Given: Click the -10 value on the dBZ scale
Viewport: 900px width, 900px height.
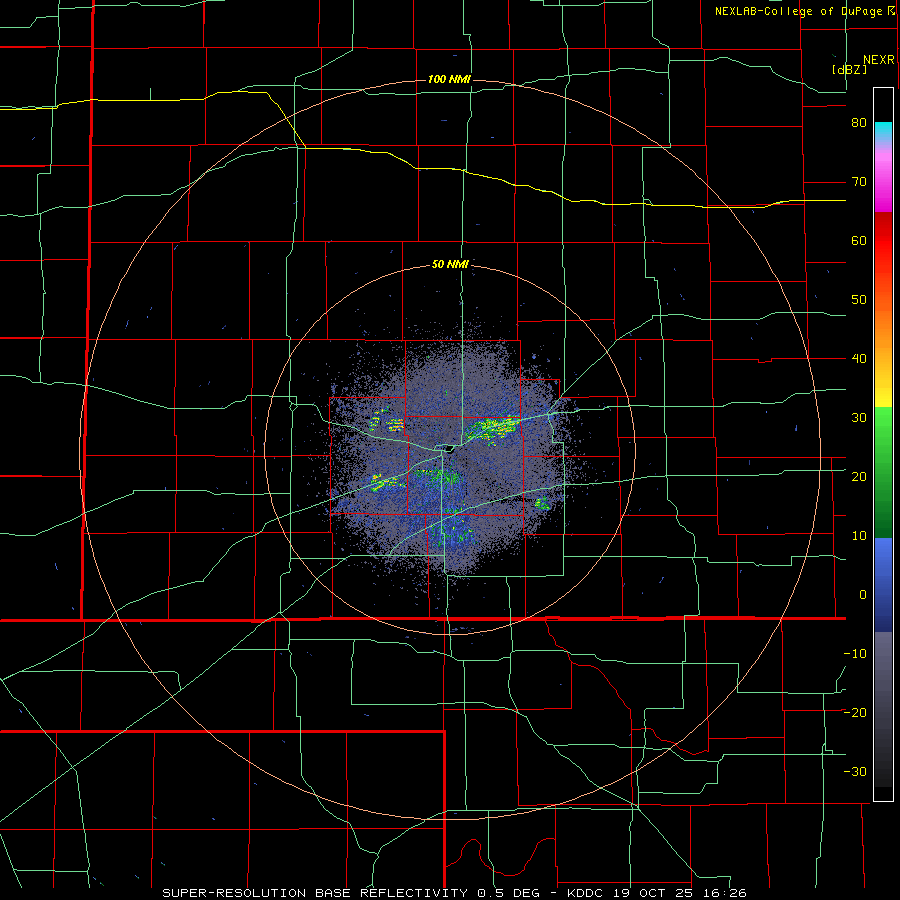Looking at the screenshot, I should 855,653.
